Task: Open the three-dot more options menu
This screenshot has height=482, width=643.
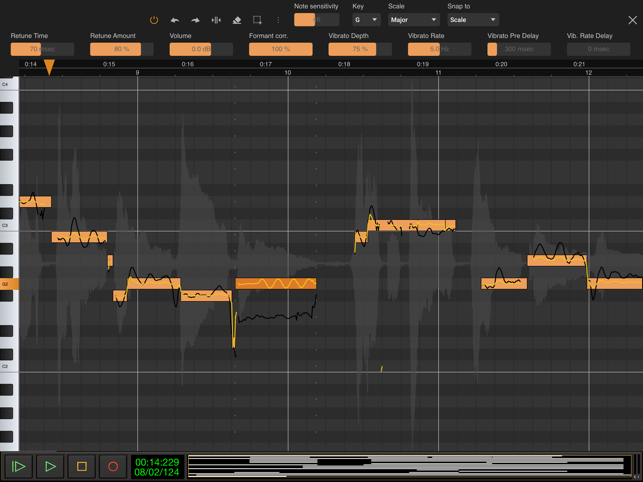Action: (x=278, y=20)
